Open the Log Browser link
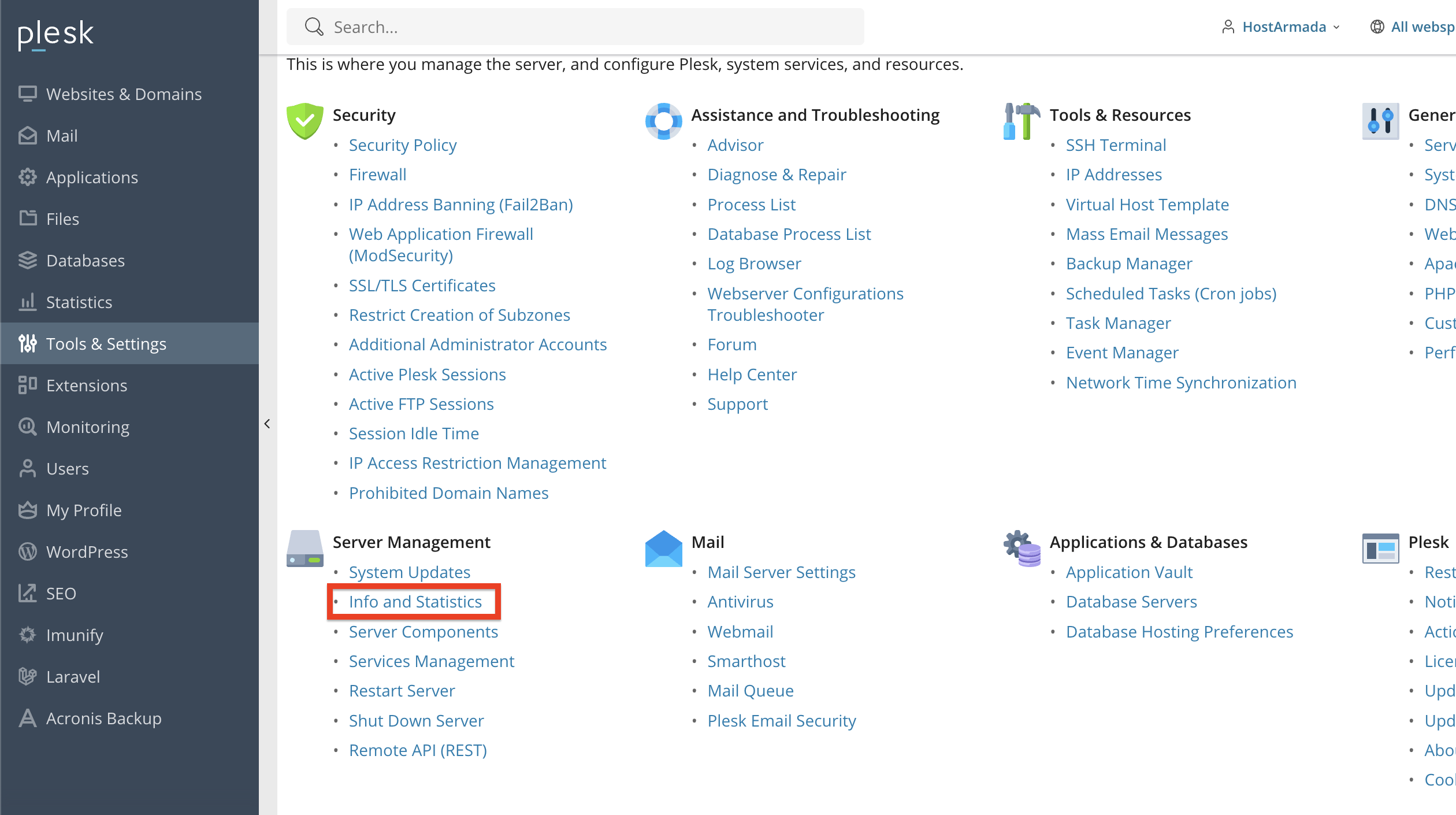This screenshot has width=1456, height=815. (755, 264)
